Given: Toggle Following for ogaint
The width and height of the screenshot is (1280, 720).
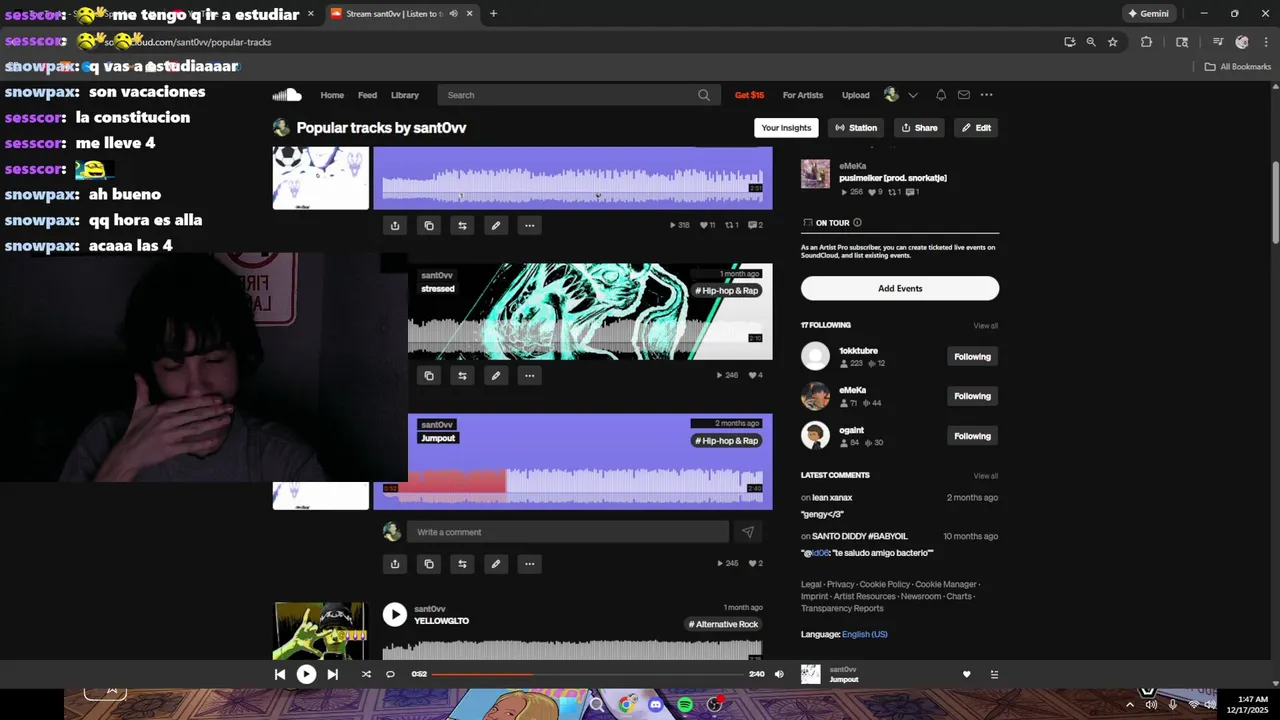Looking at the screenshot, I should (x=972, y=436).
